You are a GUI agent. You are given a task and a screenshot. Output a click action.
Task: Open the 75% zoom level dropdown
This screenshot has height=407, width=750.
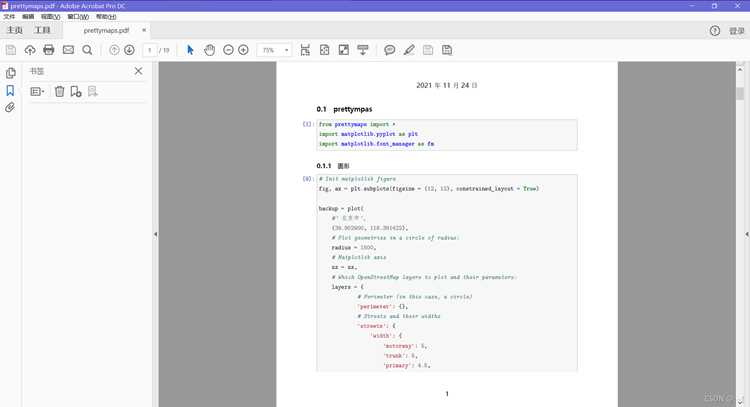click(x=275, y=50)
